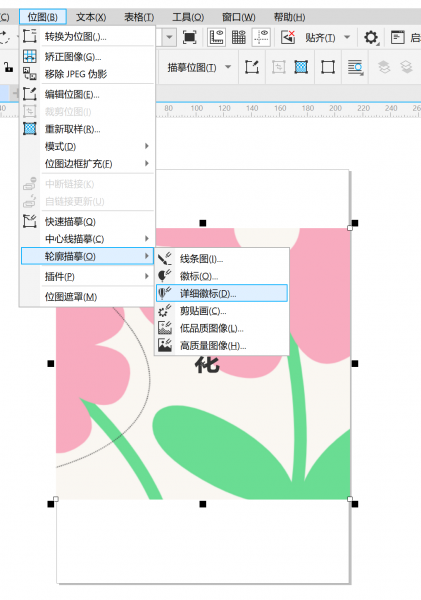Click the lock icon on the property bar
421x600 pixels.
point(9,67)
